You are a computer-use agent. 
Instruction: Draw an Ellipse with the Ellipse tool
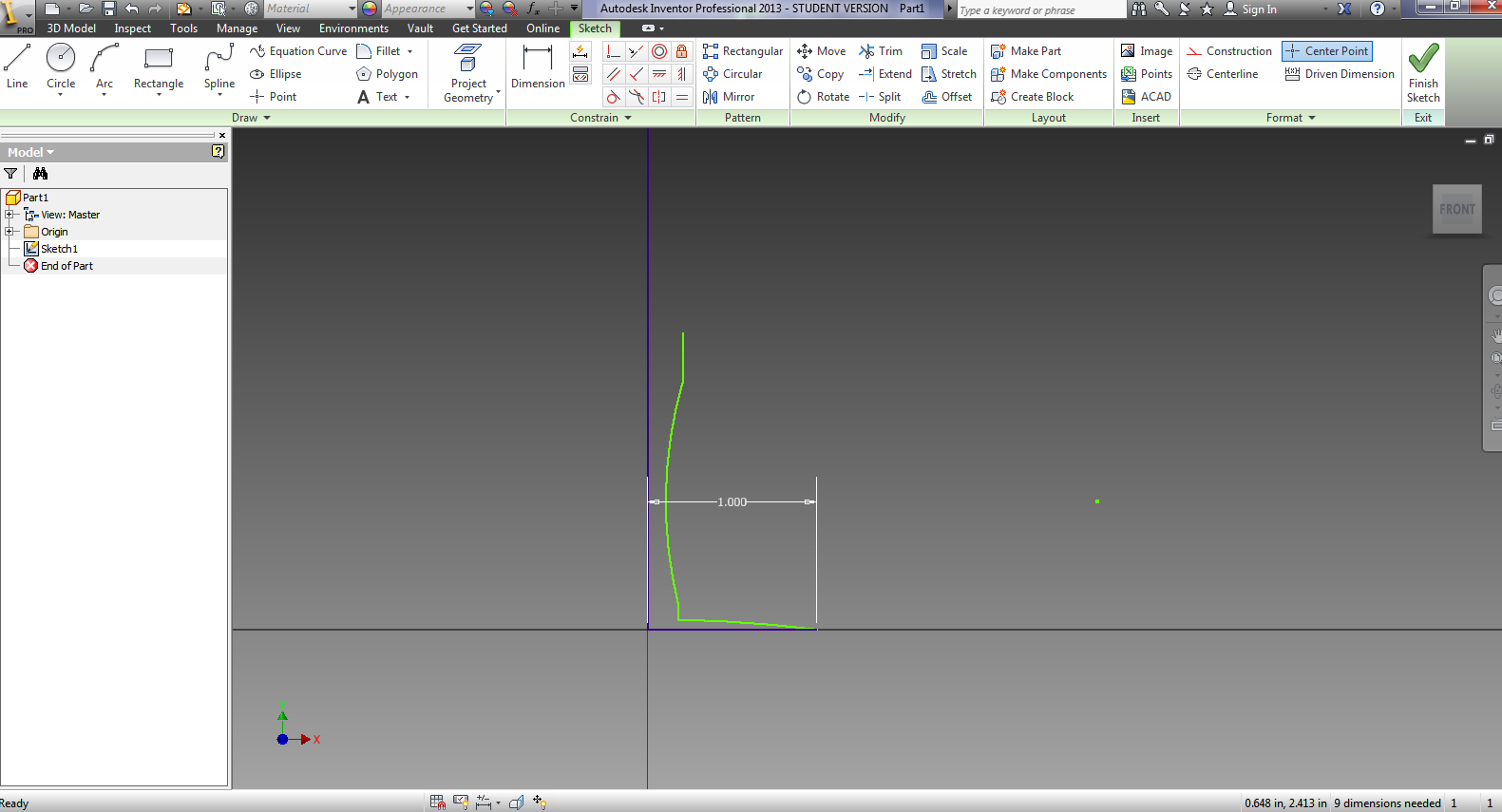[276, 74]
